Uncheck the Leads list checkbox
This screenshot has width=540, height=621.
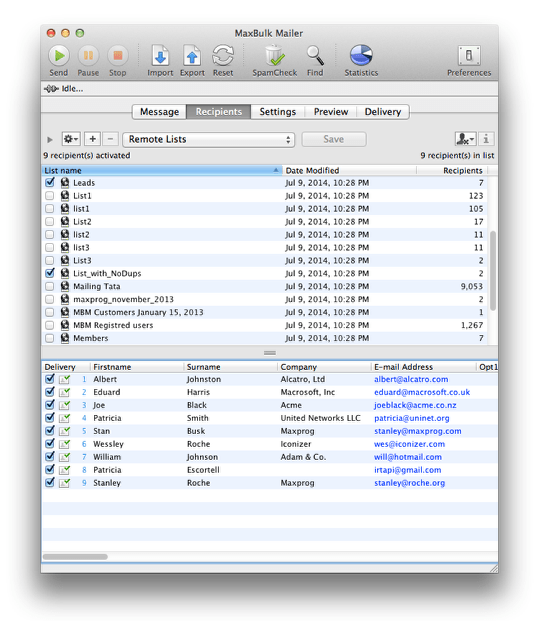point(50,182)
